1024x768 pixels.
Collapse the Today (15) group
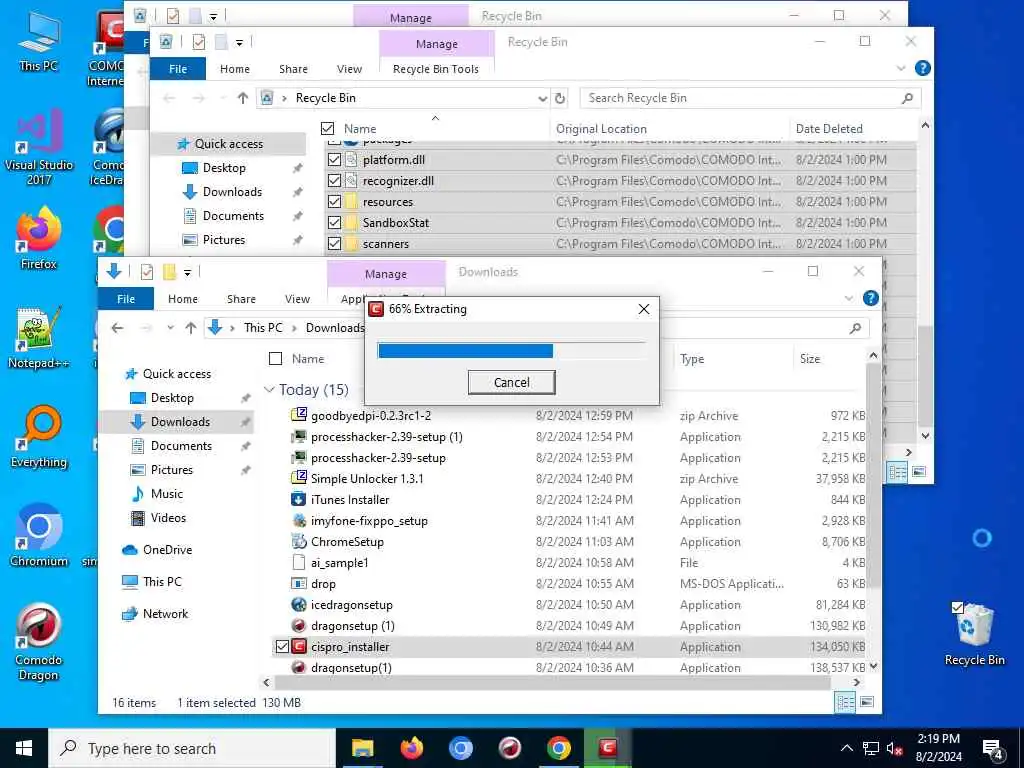(x=269, y=390)
